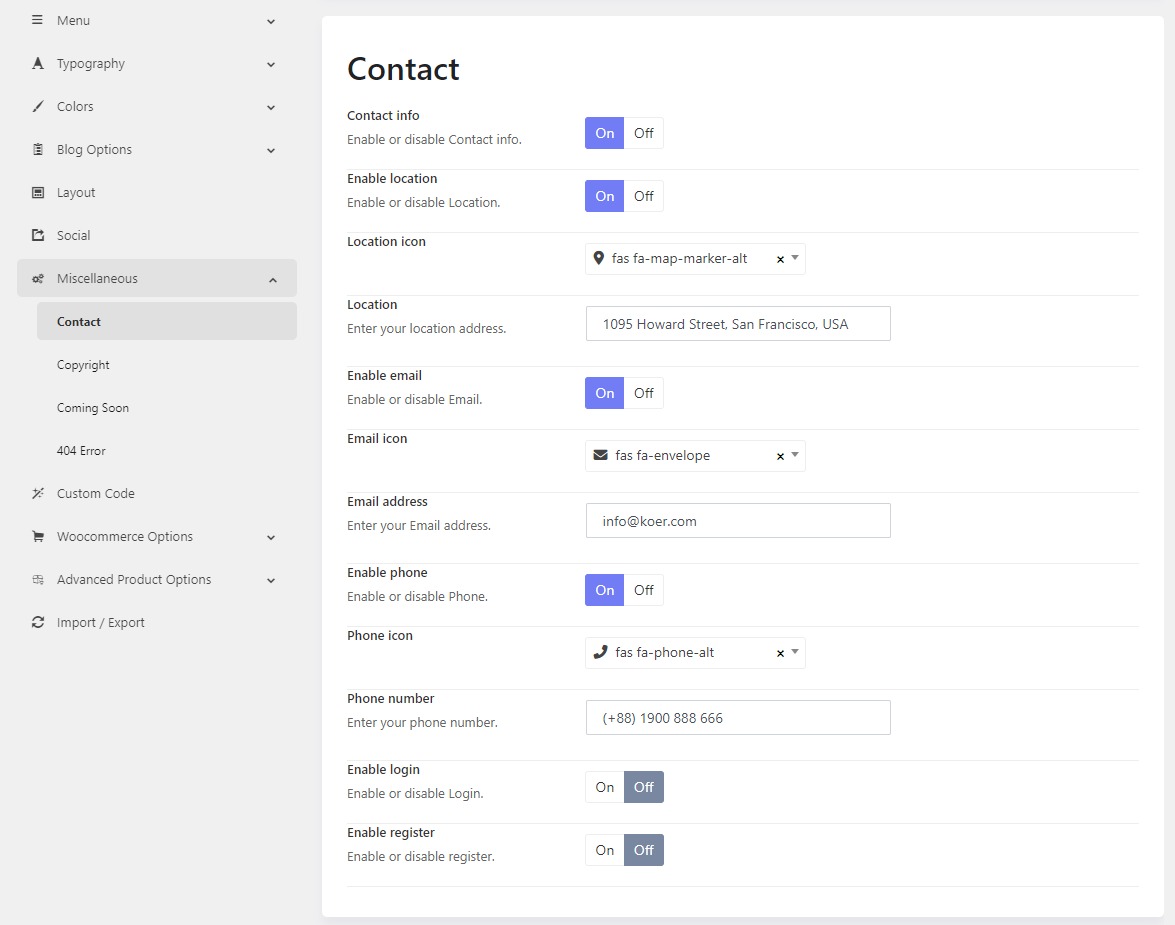Set Enable location to Off
Image resolution: width=1175 pixels, height=925 pixels.
(x=644, y=196)
